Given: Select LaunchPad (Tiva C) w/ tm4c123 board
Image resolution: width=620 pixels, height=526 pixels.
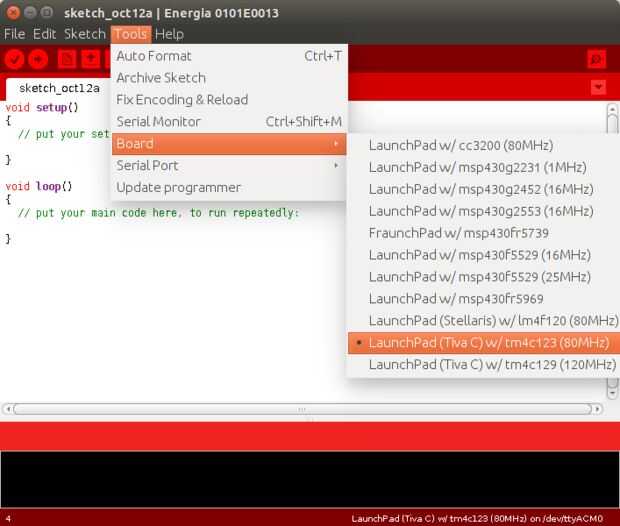Looking at the screenshot, I should click(x=484, y=343).
